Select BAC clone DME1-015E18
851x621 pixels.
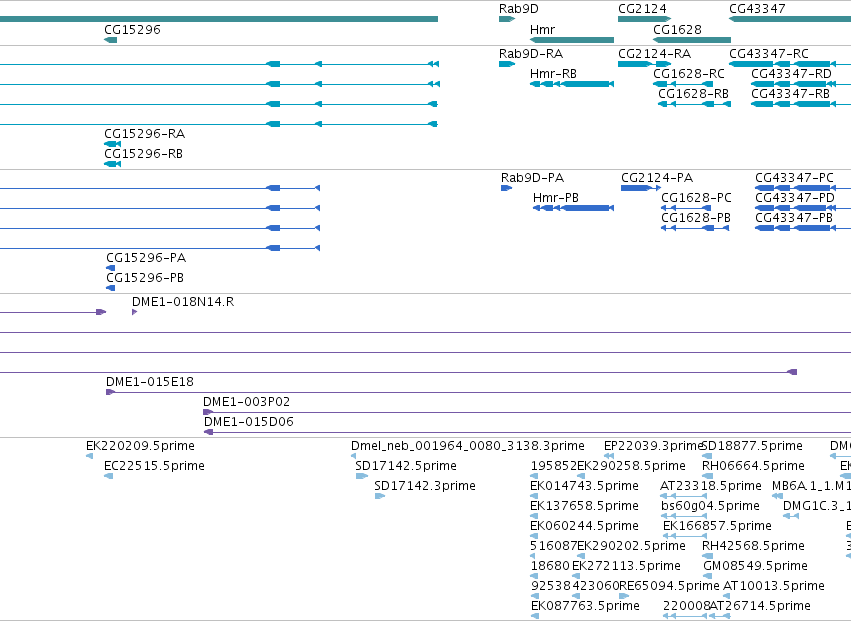tap(150, 382)
